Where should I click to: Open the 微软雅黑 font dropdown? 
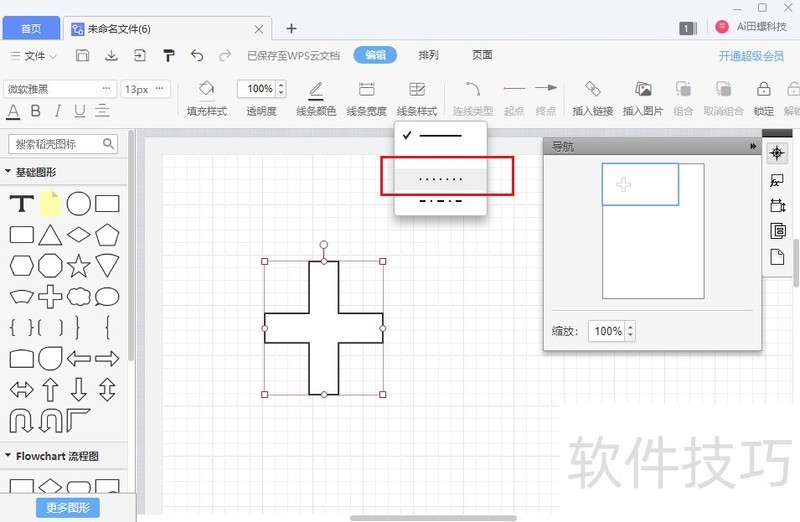point(60,89)
